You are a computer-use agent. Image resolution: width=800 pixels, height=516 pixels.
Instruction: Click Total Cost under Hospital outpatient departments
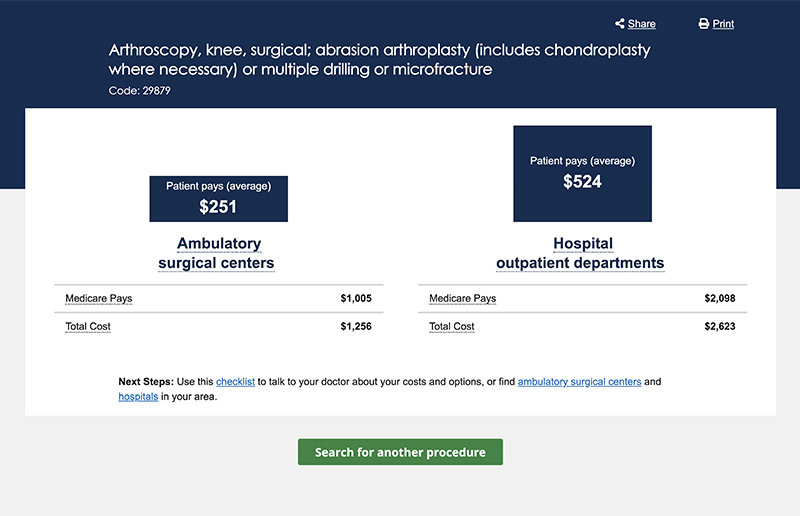click(452, 326)
